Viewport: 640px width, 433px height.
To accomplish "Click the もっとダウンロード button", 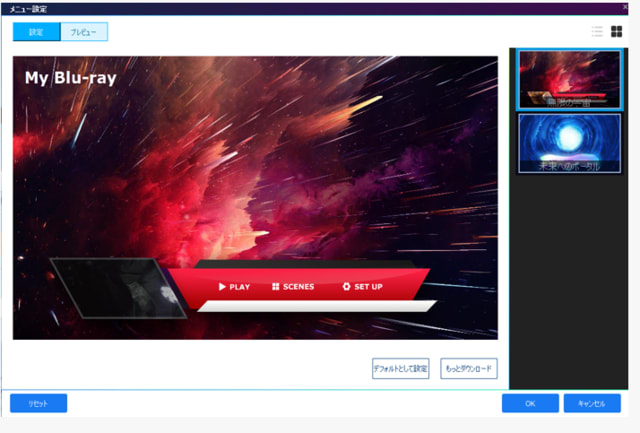I will pyautogui.click(x=469, y=369).
